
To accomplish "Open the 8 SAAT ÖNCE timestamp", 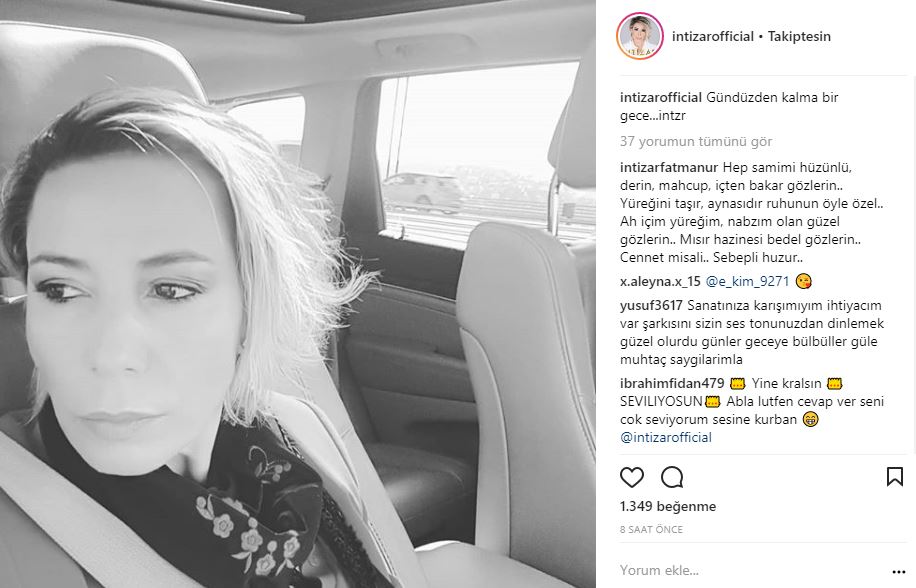I will (x=651, y=530).
